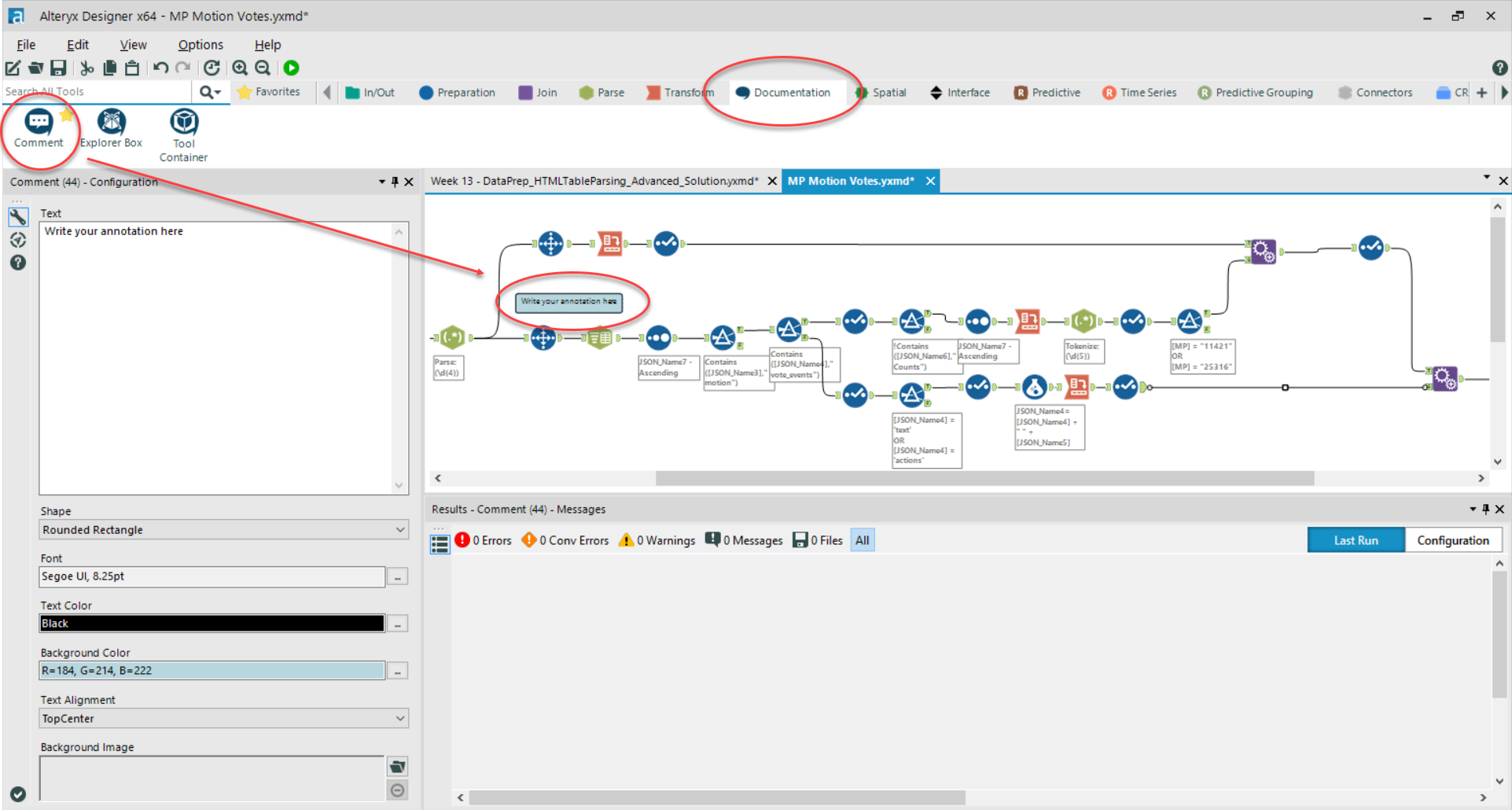Screen dimensions: 1512x810
Task: Select the Tokenize RegEx tool on the canvas
Action: coord(1083,321)
